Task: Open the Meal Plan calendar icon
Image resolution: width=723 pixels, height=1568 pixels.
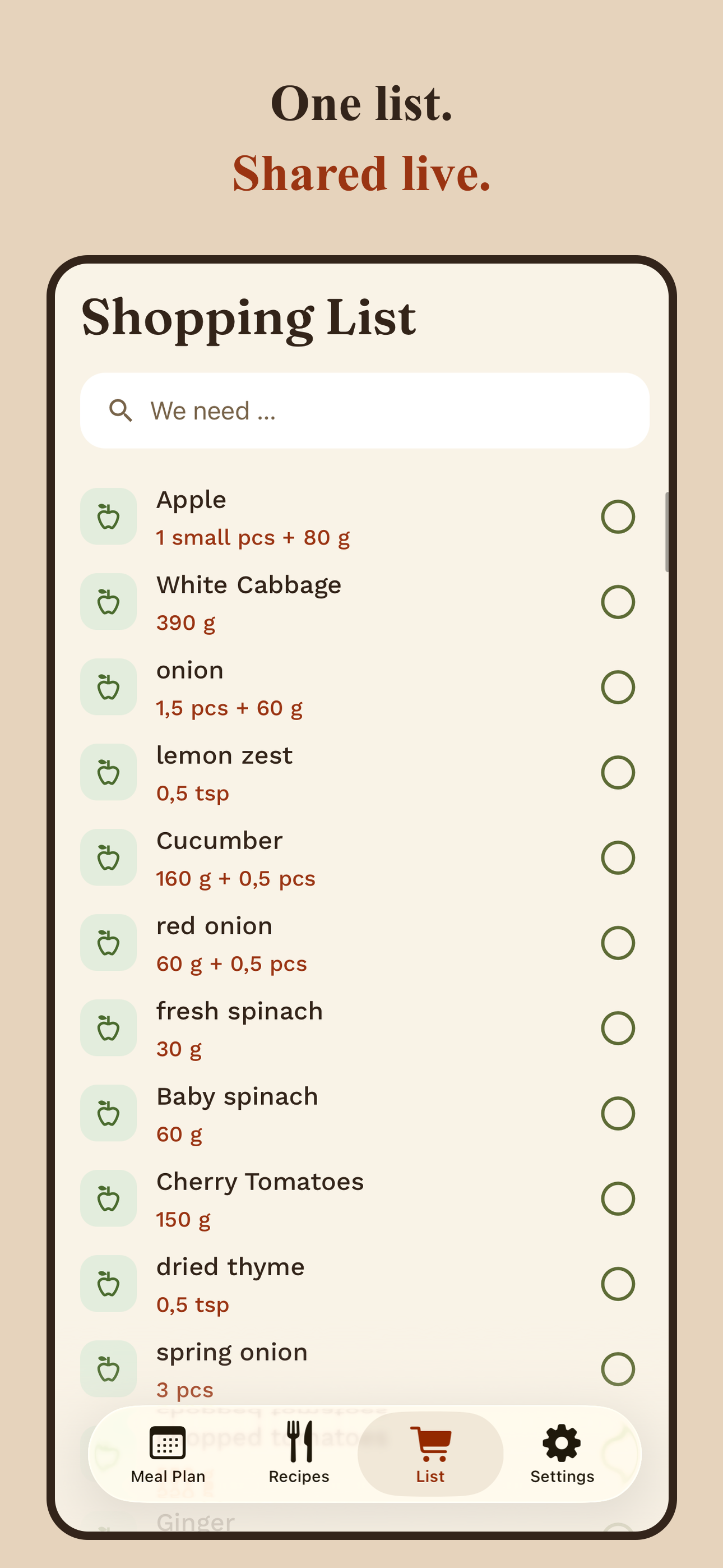Action: click(x=168, y=1442)
